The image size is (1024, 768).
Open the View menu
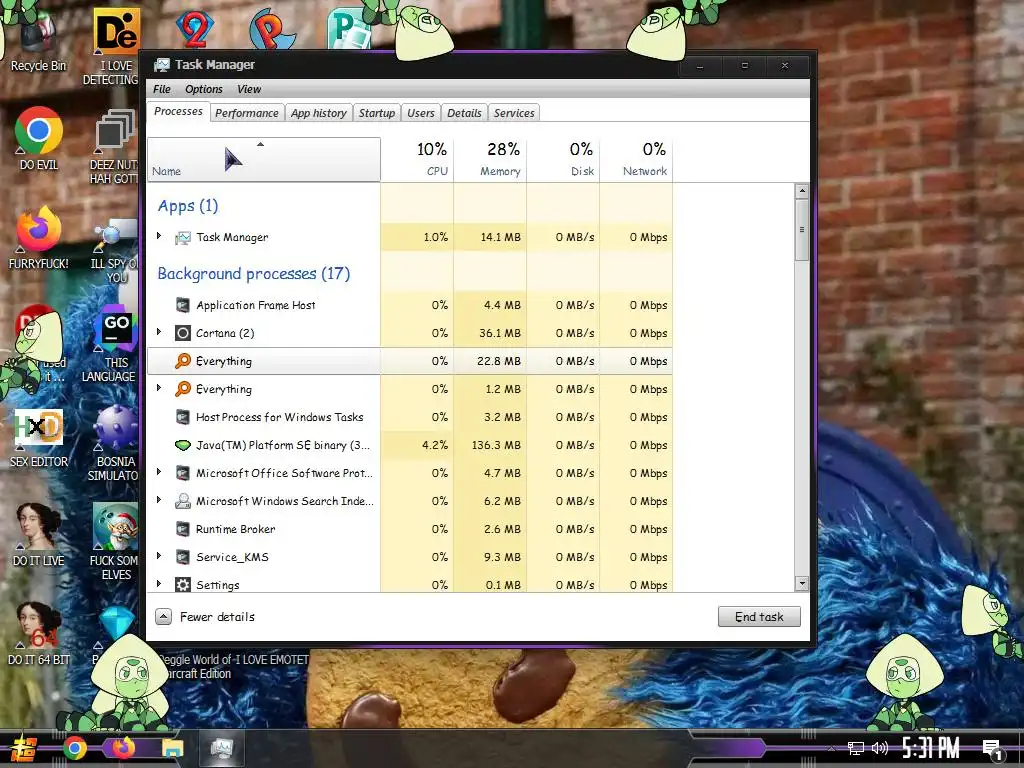[x=249, y=89]
